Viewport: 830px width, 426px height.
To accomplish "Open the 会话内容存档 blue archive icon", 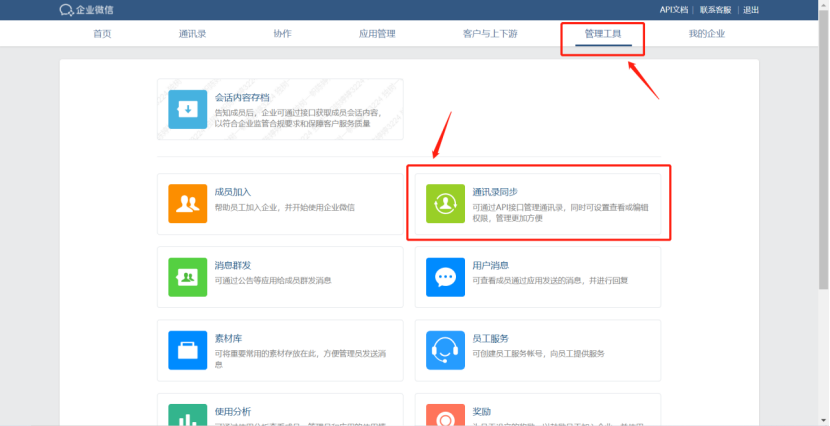I will 187,109.
